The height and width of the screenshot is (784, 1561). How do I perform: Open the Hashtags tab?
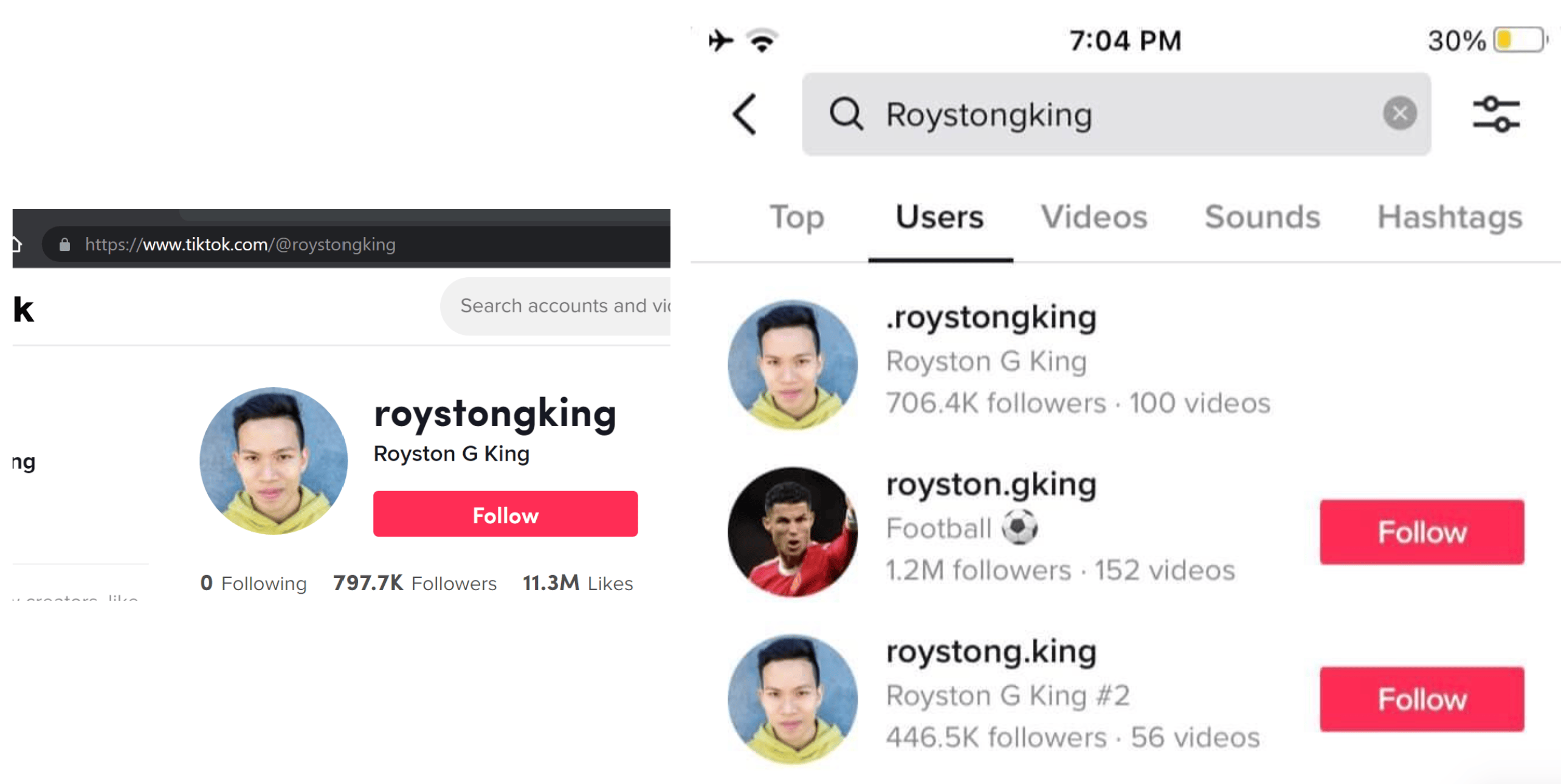click(x=1449, y=217)
